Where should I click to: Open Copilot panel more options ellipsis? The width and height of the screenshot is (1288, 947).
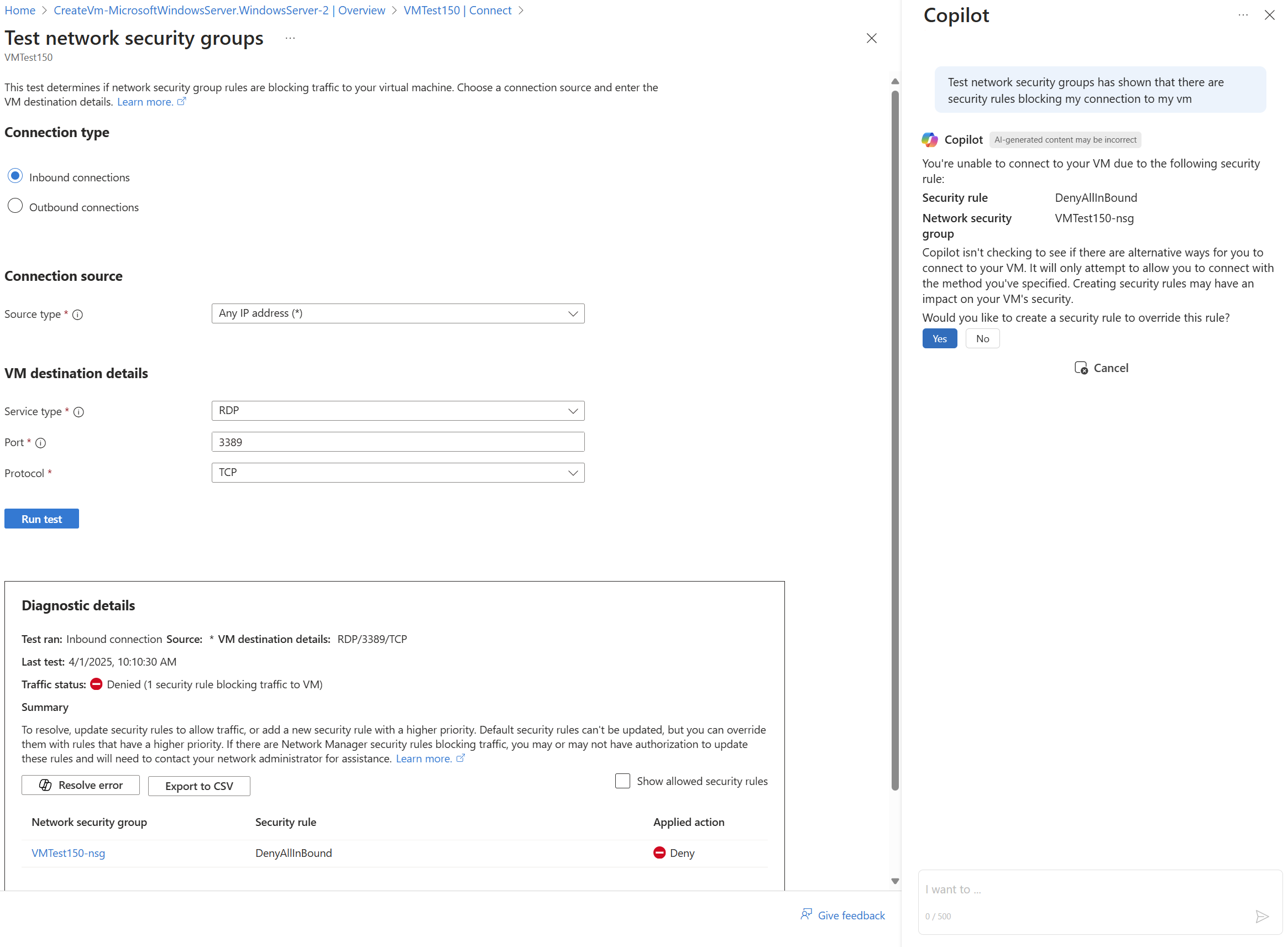tap(1242, 15)
